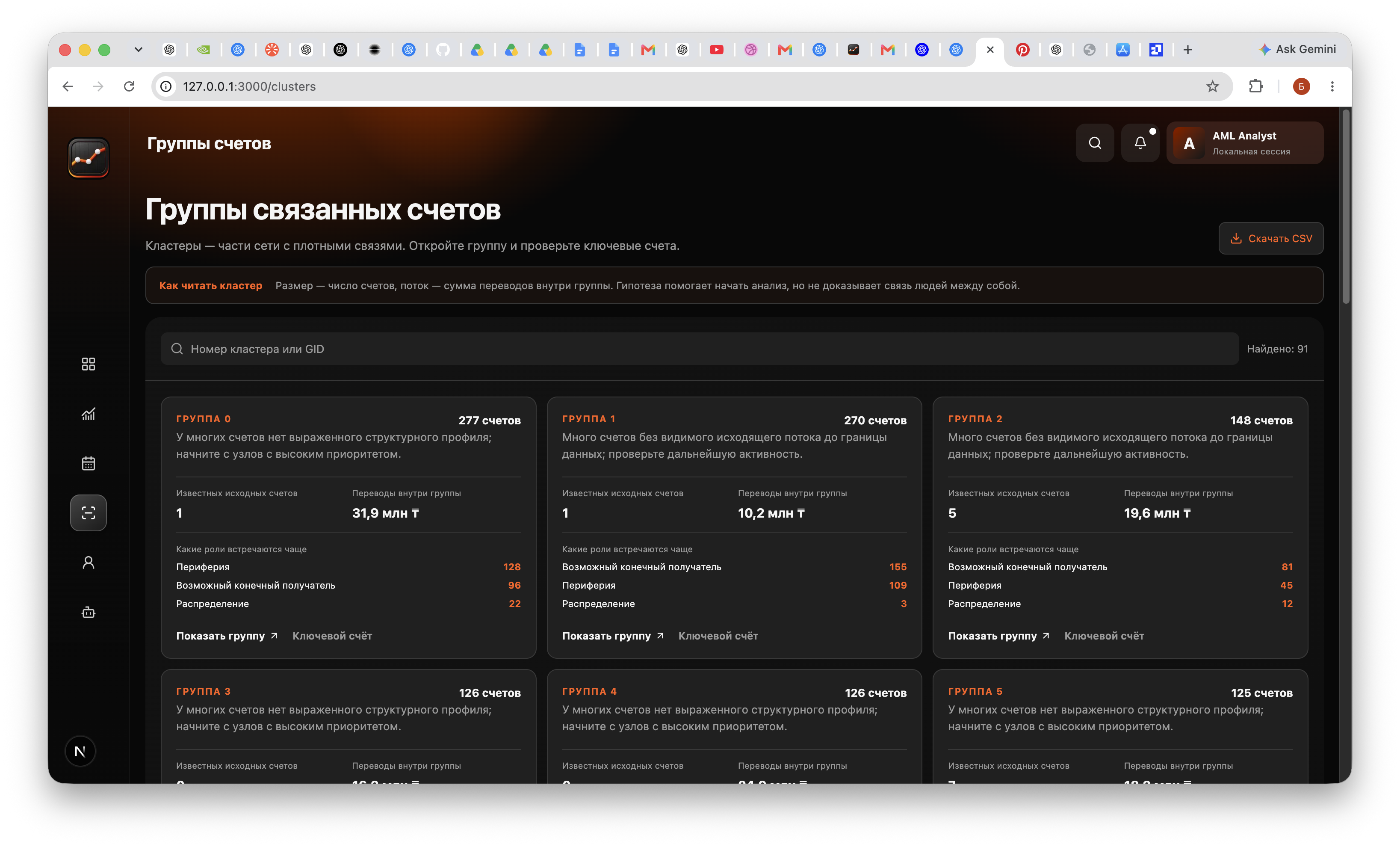Select the active clusters scan icon in sidebar
Viewport: 1400px width, 847px height.
pyautogui.click(x=88, y=513)
